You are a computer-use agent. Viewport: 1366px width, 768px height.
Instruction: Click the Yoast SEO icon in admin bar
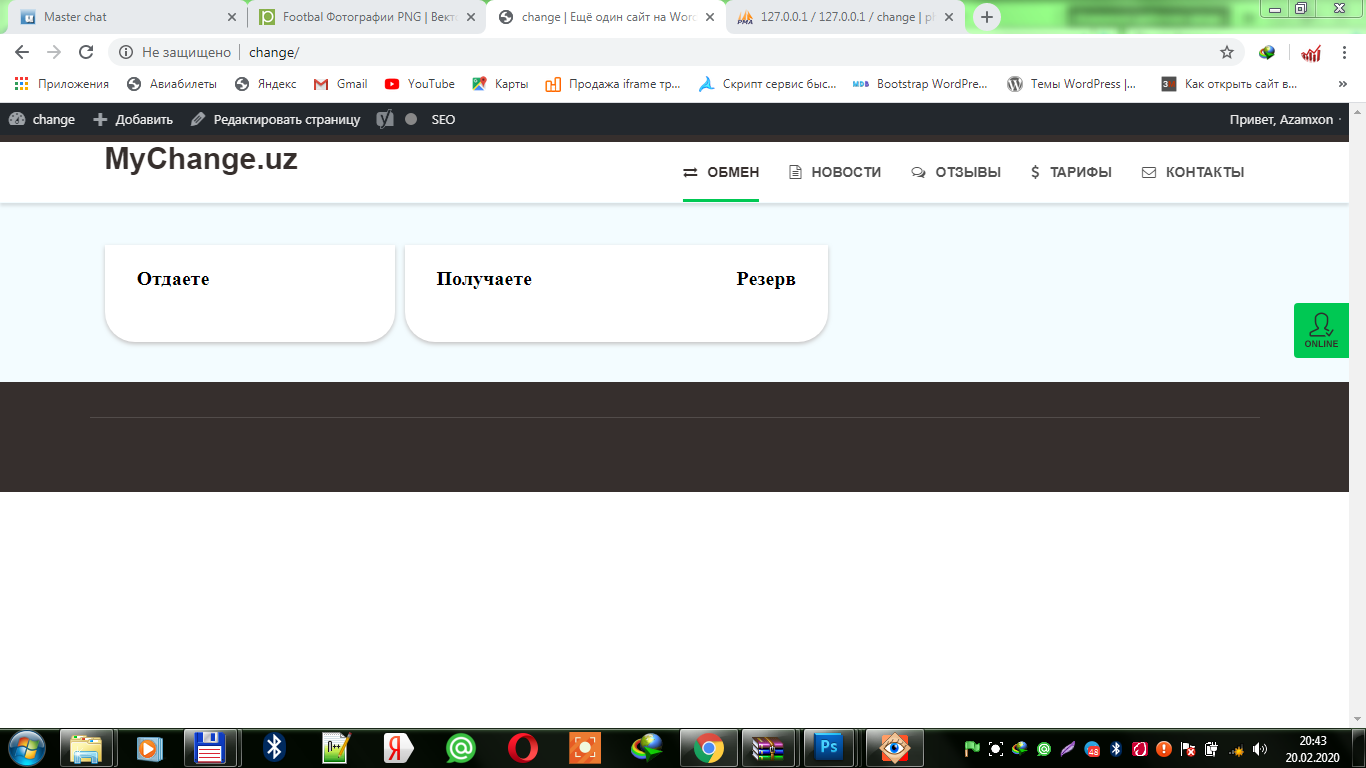click(385, 119)
